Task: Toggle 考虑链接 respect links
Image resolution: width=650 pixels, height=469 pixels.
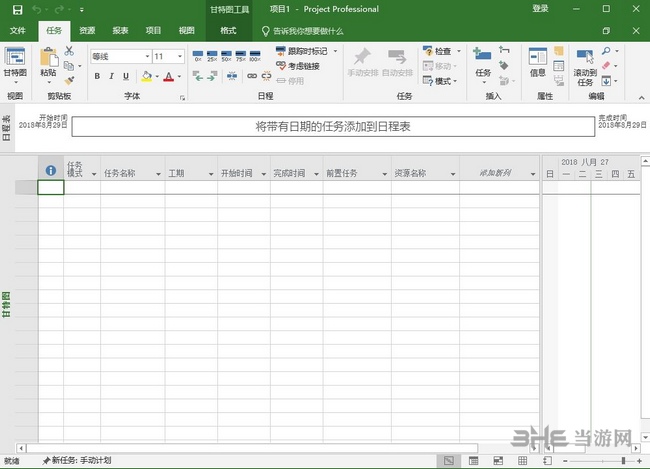Action: click(298, 66)
